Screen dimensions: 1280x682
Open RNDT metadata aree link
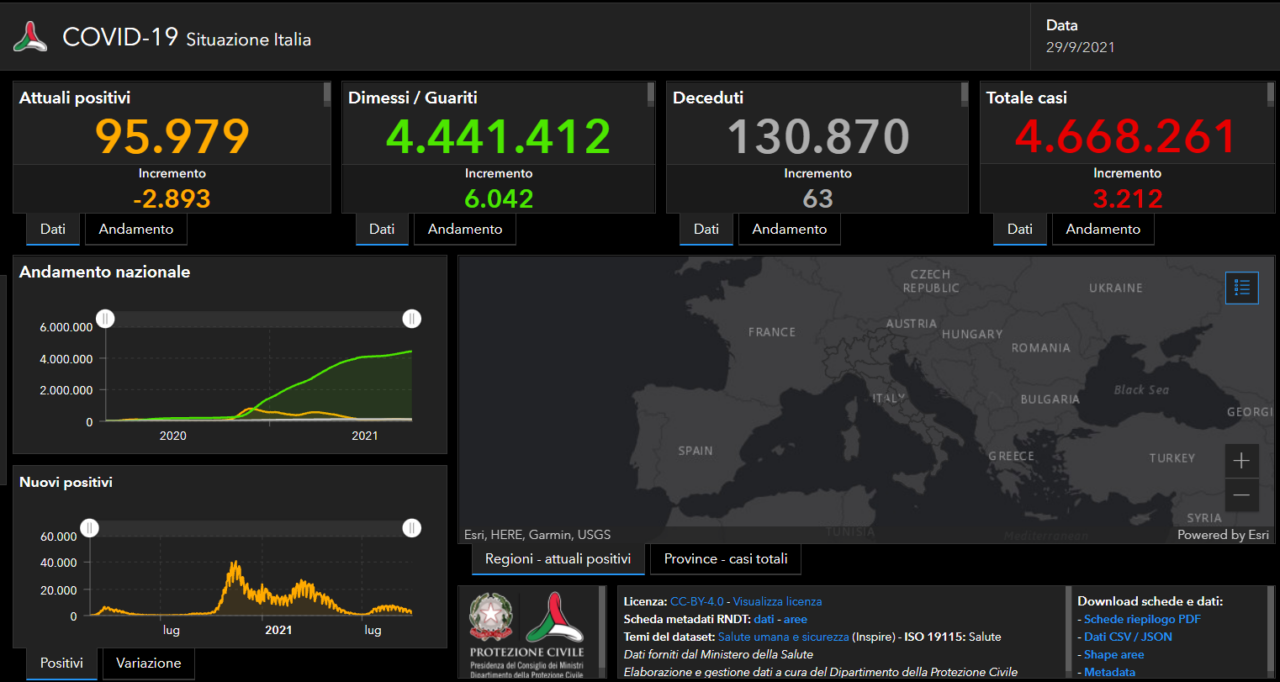pos(795,619)
